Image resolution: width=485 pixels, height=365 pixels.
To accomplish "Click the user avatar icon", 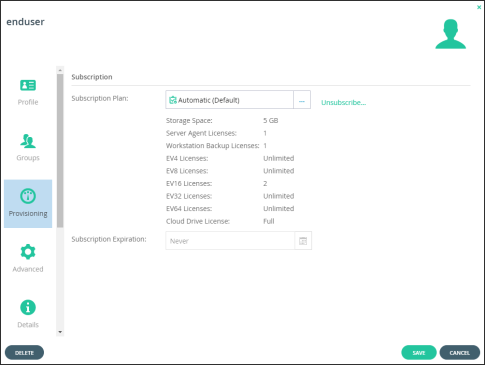I will tap(451, 34).
